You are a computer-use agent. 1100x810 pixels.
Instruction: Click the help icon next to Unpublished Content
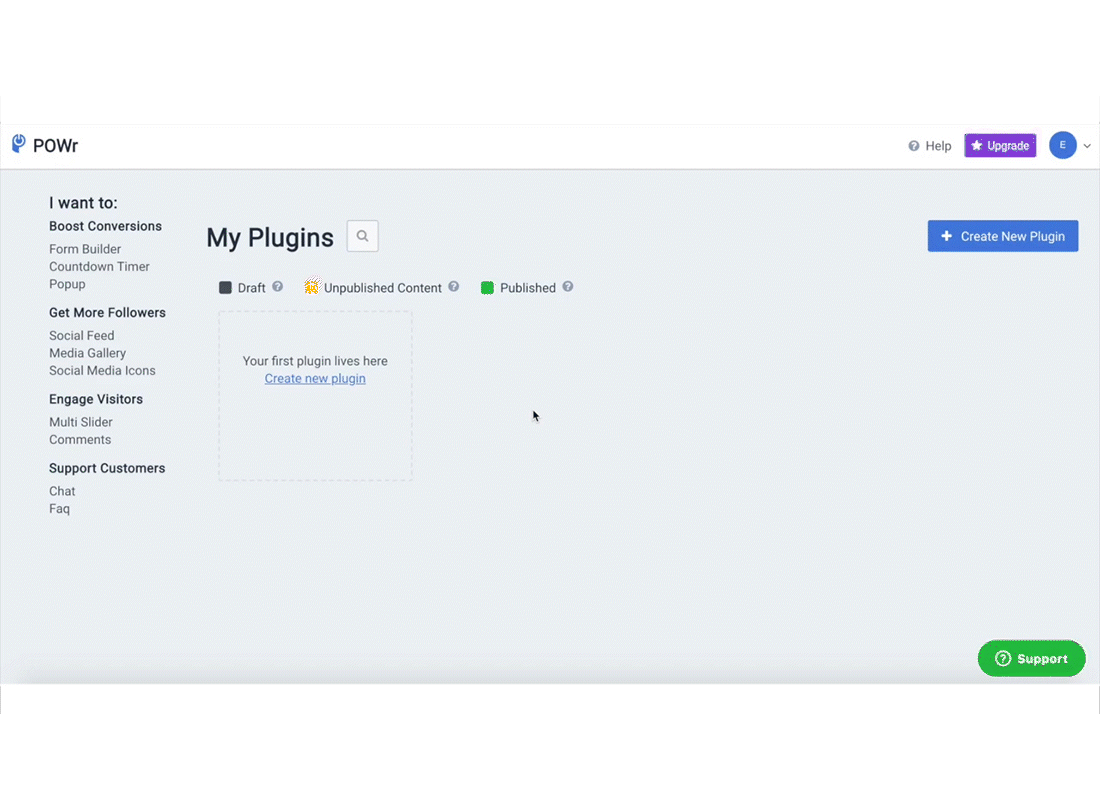454,287
